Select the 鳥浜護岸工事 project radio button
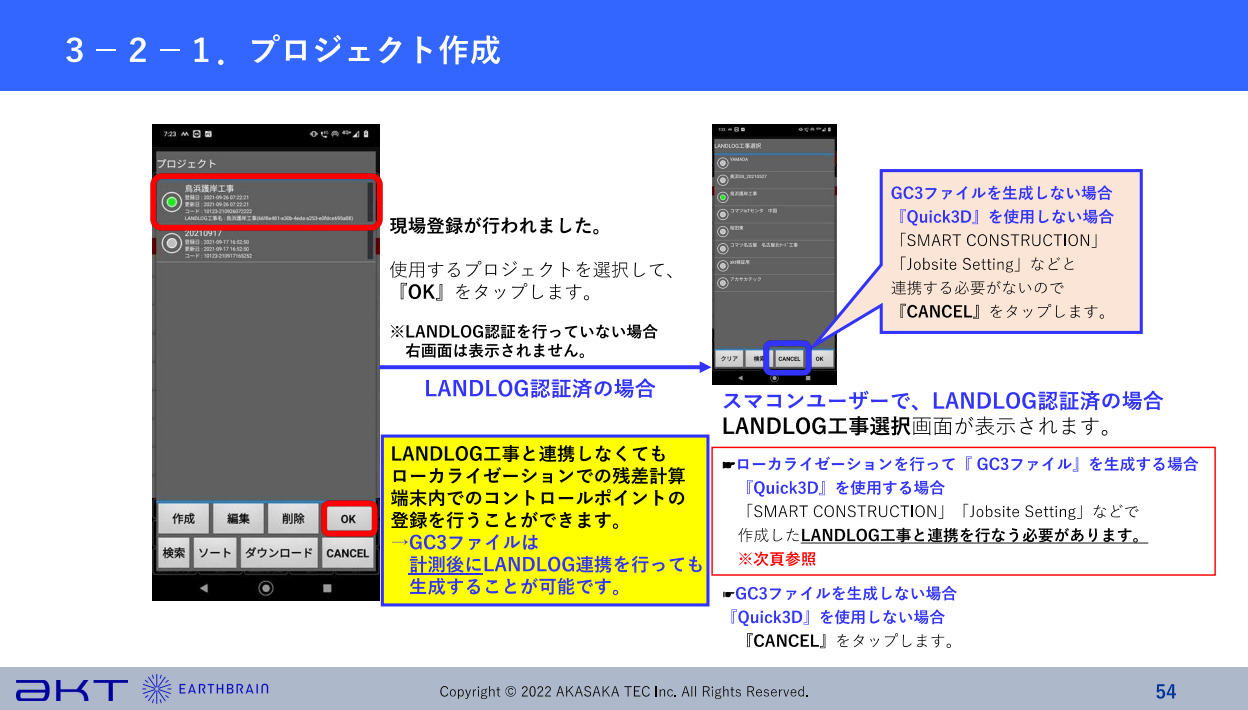This screenshot has height=710, width=1248. point(172,203)
